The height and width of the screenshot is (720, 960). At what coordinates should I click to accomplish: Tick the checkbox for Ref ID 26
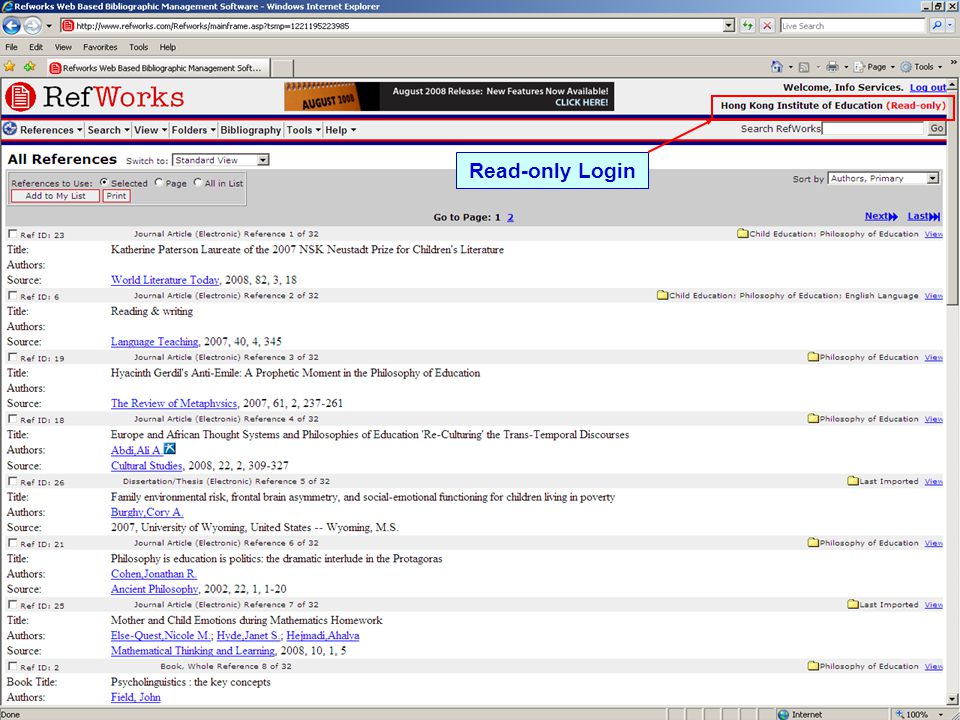click(12, 482)
